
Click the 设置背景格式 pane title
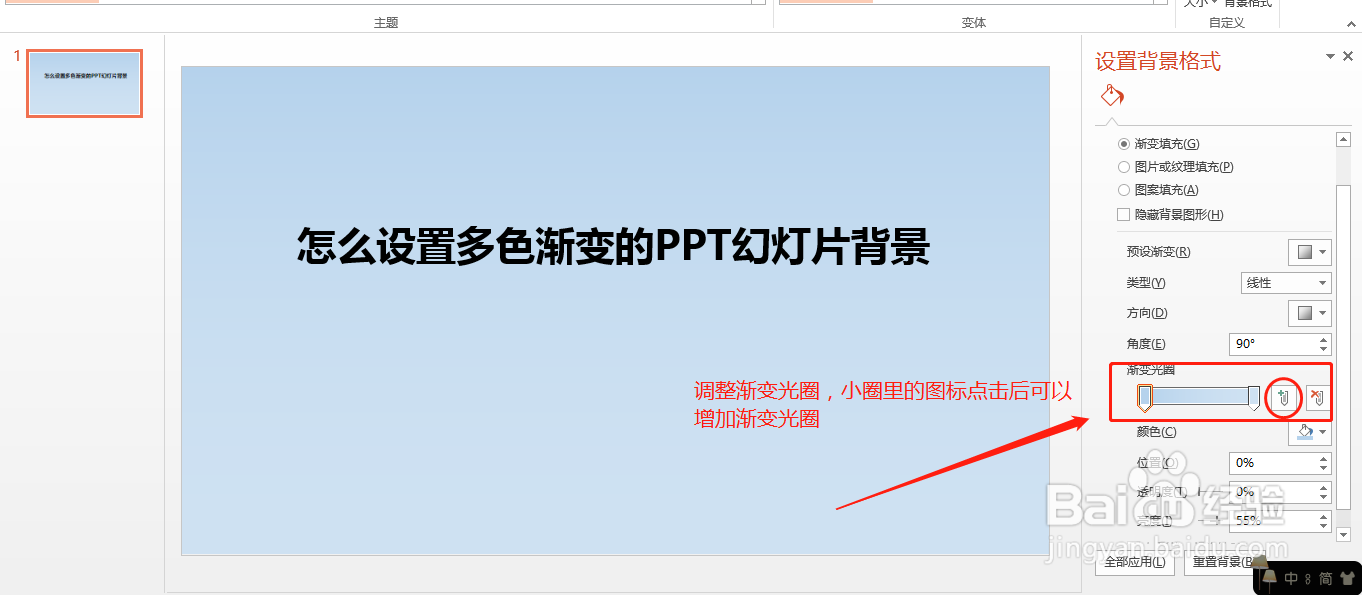point(1158,62)
